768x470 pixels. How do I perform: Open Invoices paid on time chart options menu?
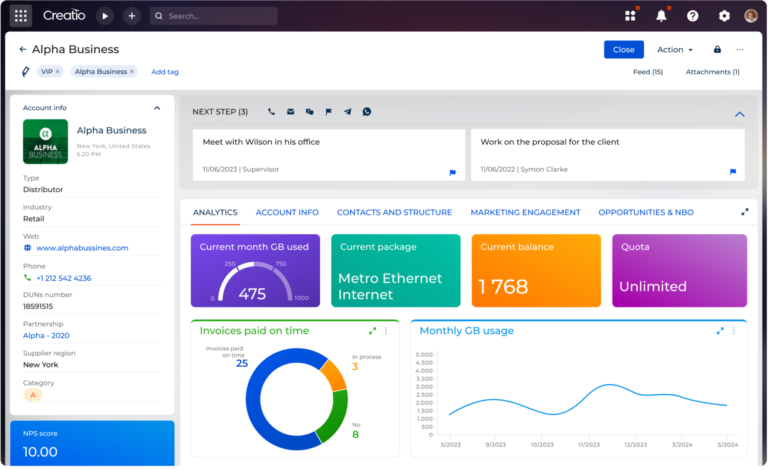coord(386,331)
